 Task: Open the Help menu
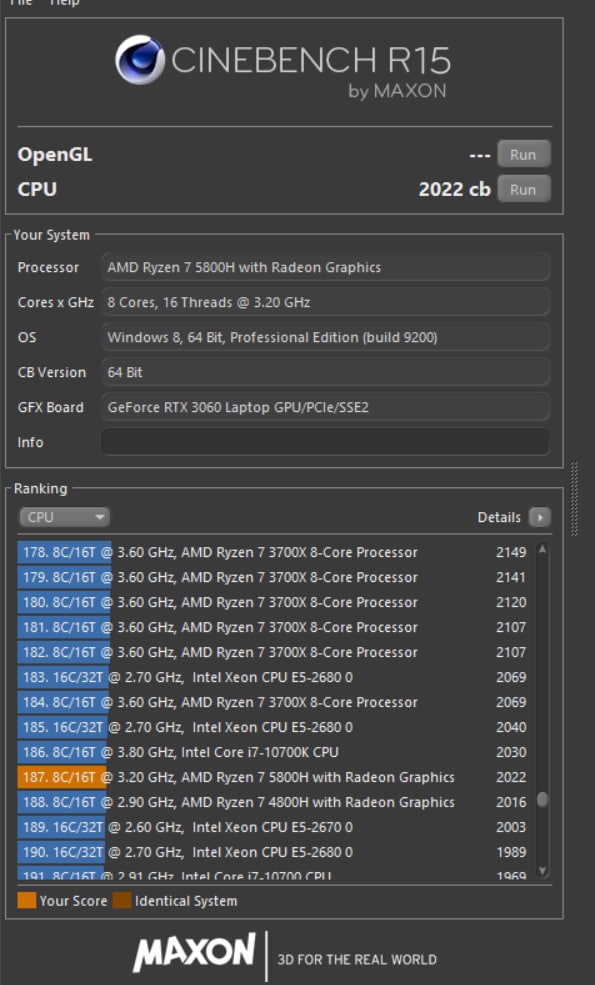64,3
